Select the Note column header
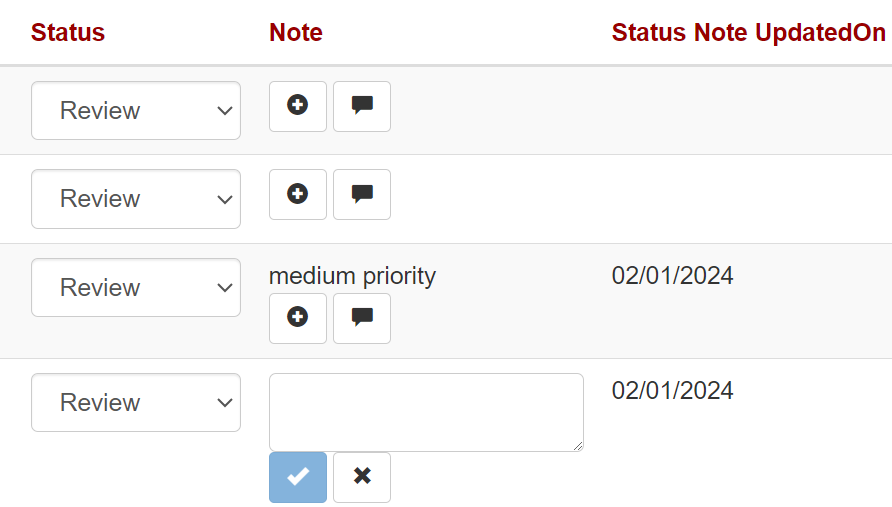 tap(296, 32)
